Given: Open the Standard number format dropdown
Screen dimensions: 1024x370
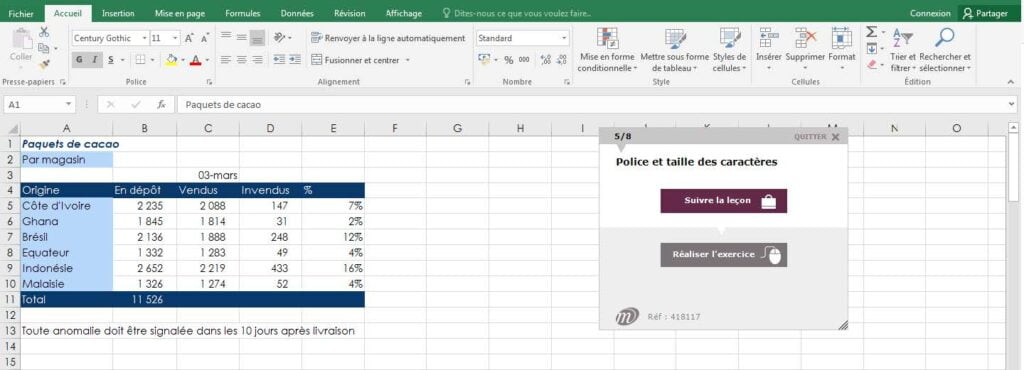Looking at the screenshot, I should [564, 39].
